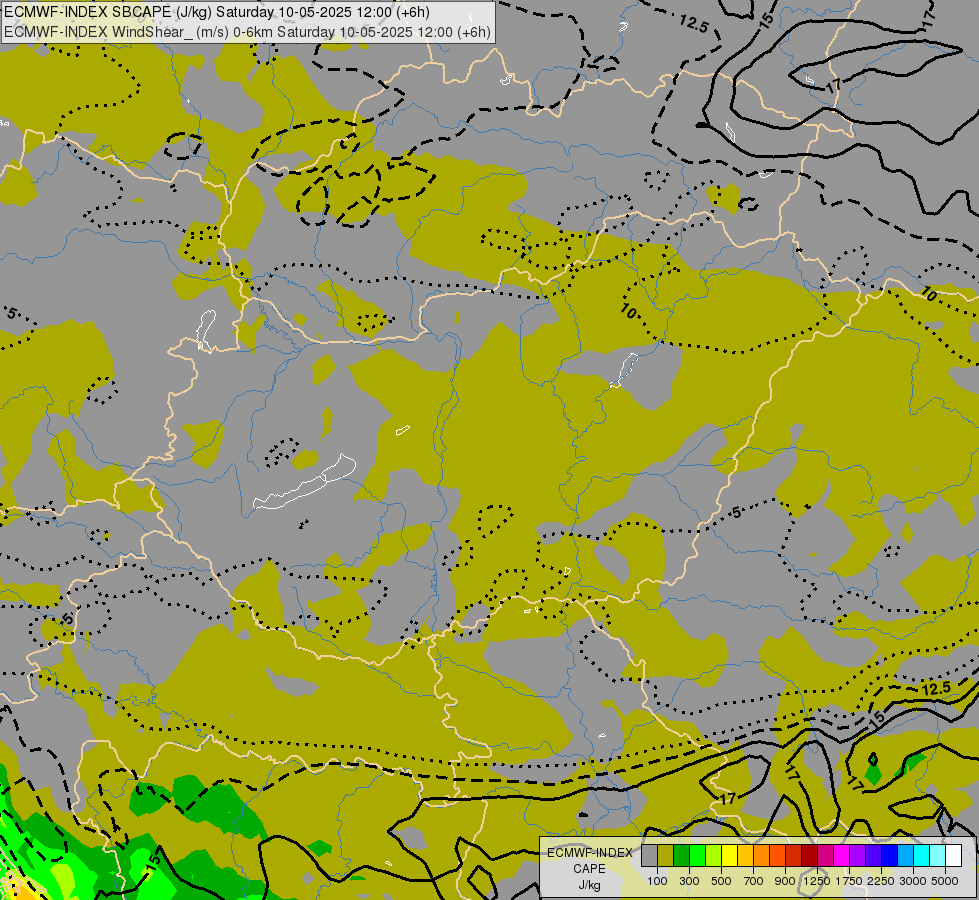Click the legend word CAPE
The image size is (979, 900).
[x=589, y=869]
